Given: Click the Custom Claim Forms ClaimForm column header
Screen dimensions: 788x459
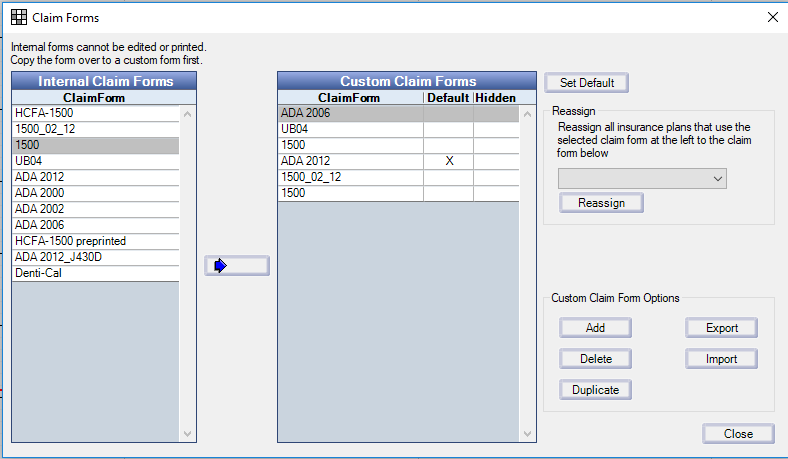Looking at the screenshot, I should click(349, 98).
